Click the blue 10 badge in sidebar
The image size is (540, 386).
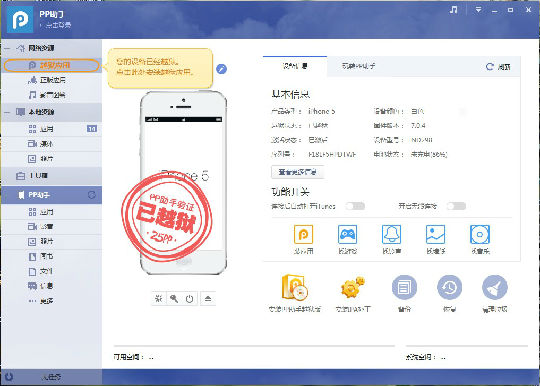92,129
